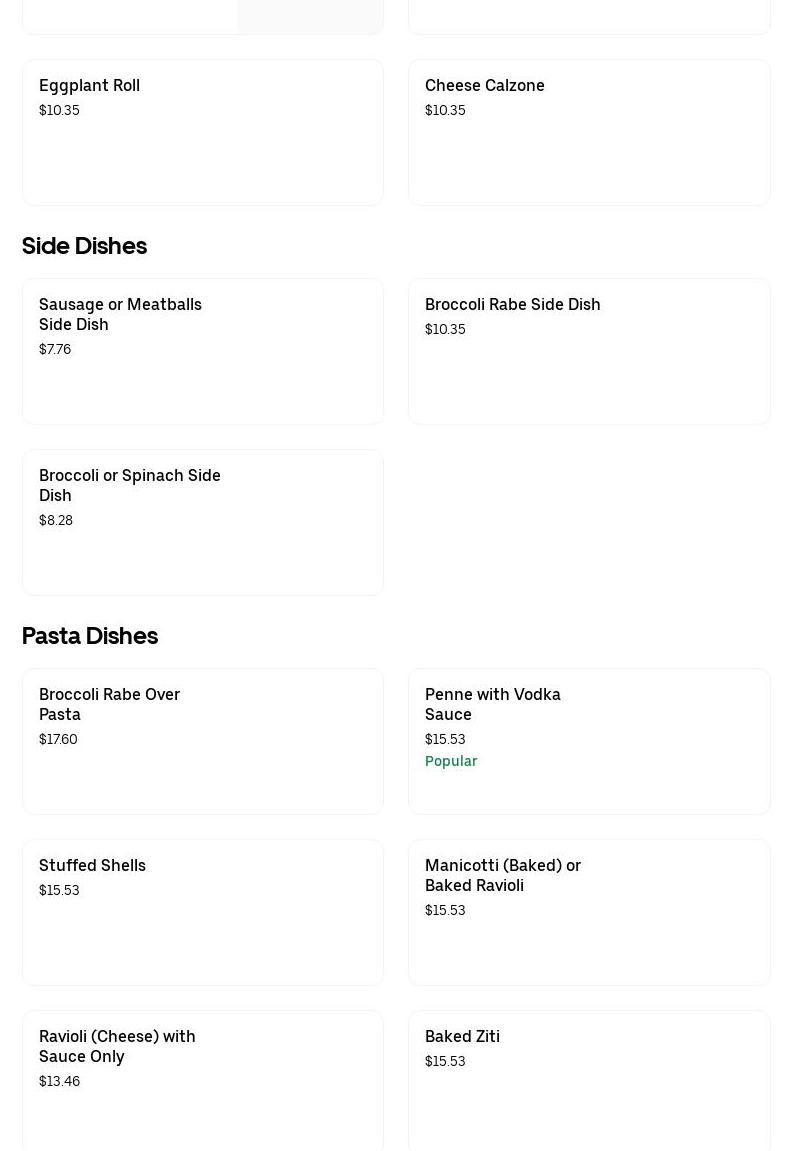Open the Eggplant Roll menu item
The width and height of the screenshot is (804, 1151).
[202, 132]
